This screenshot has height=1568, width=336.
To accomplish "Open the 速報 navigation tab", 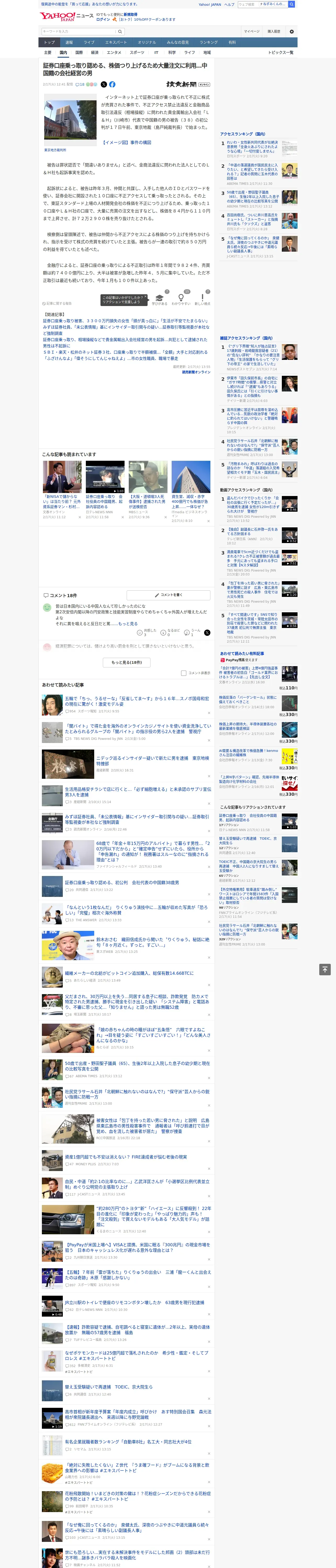I will pos(69,43).
